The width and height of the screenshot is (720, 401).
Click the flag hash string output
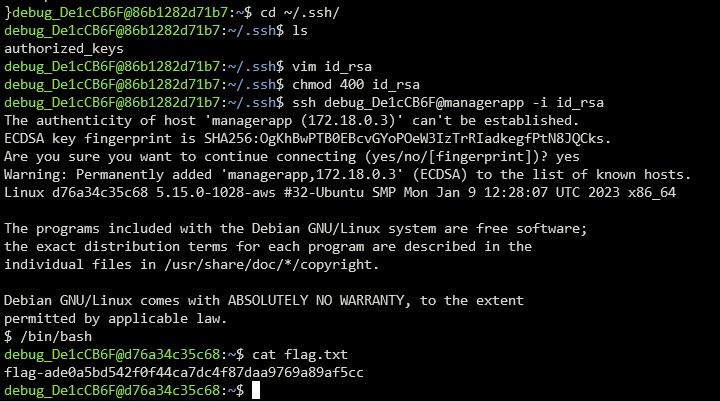[184, 373]
